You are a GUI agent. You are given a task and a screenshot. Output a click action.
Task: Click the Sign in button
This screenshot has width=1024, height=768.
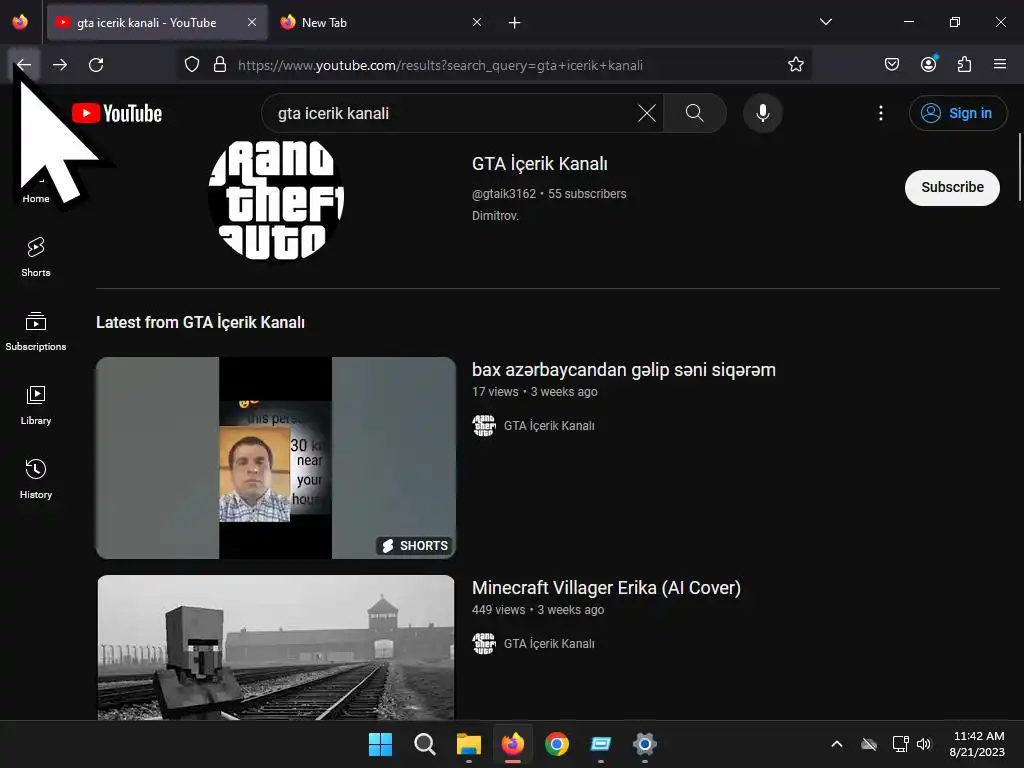tap(958, 113)
